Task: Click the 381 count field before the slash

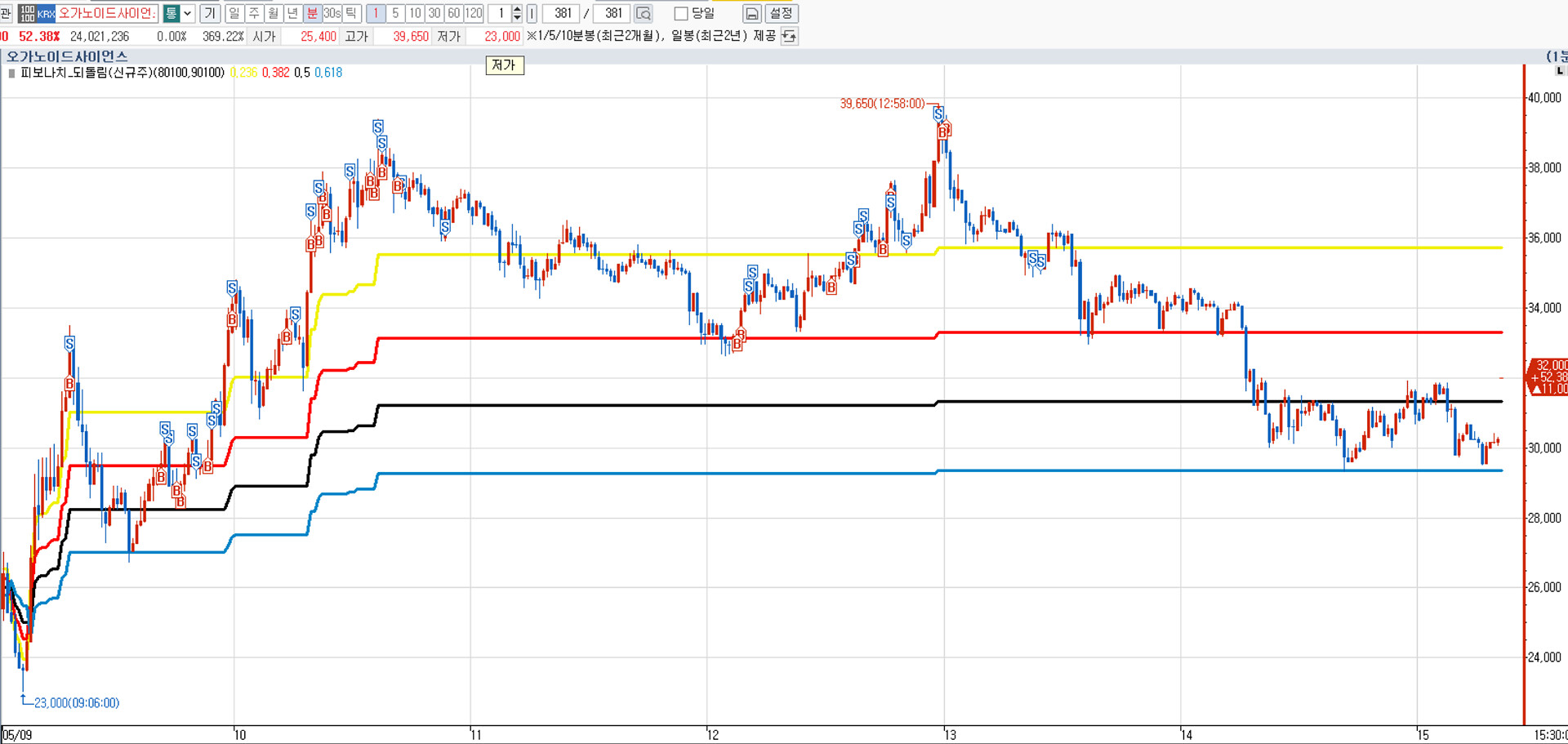Action: coord(562,13)
